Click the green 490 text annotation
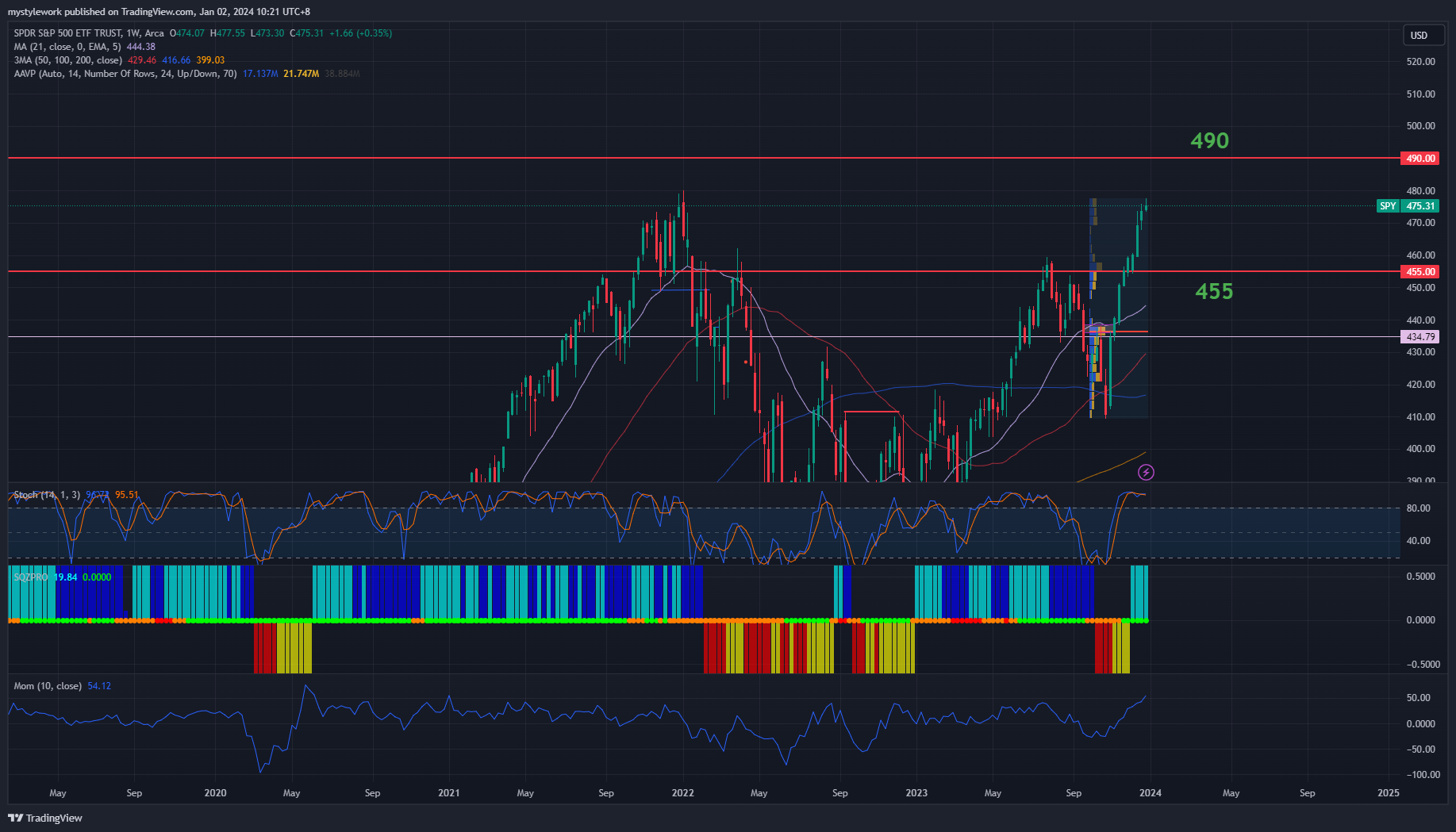1456x832 pixels. (x=1209, y=141)
